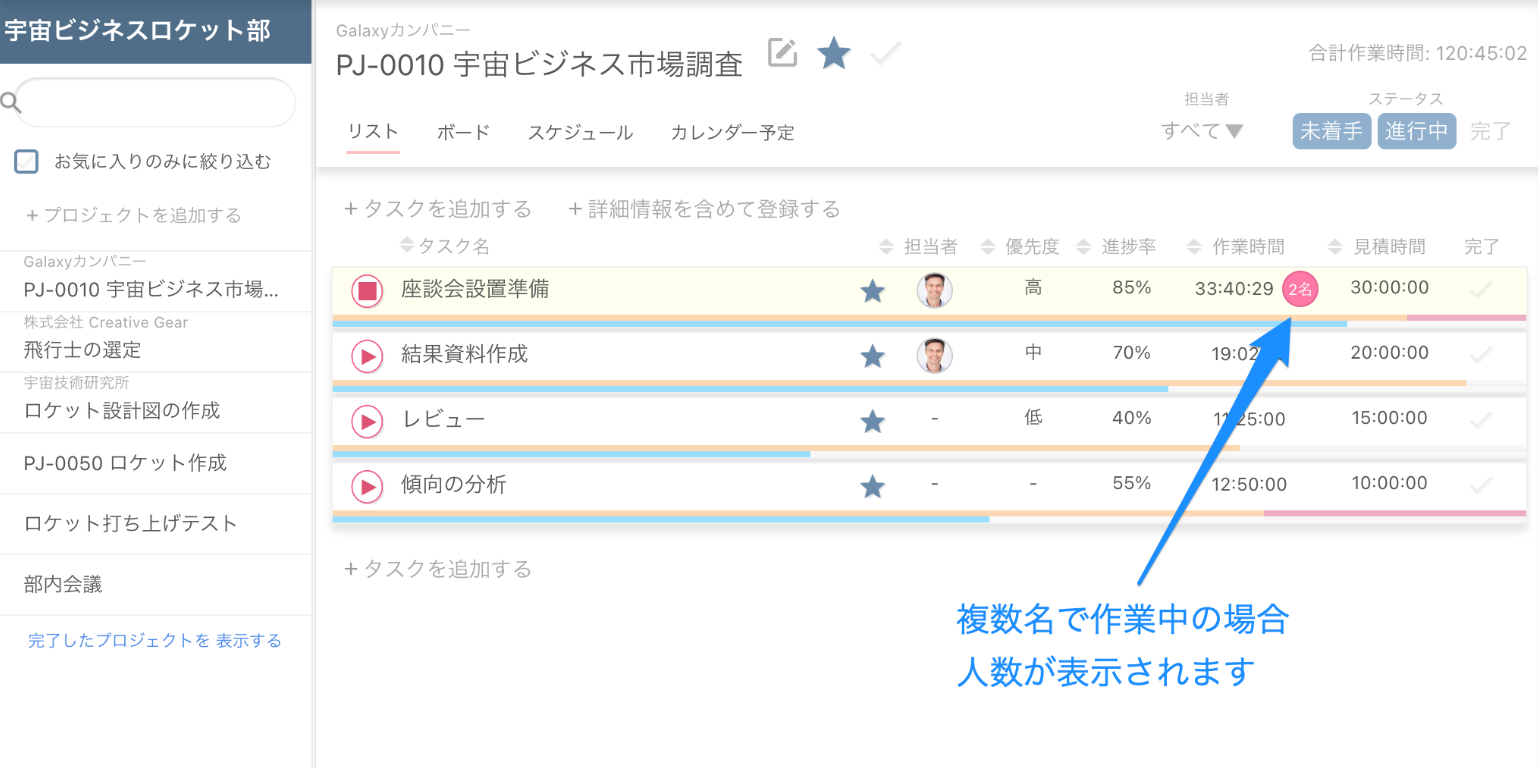Switch to the ボード tab
This screenshot has width=1538, height=768.
point(461,132)
